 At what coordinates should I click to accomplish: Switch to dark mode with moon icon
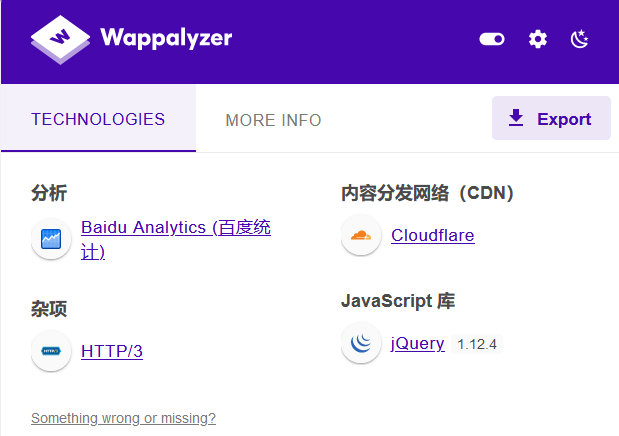point(580,39)
